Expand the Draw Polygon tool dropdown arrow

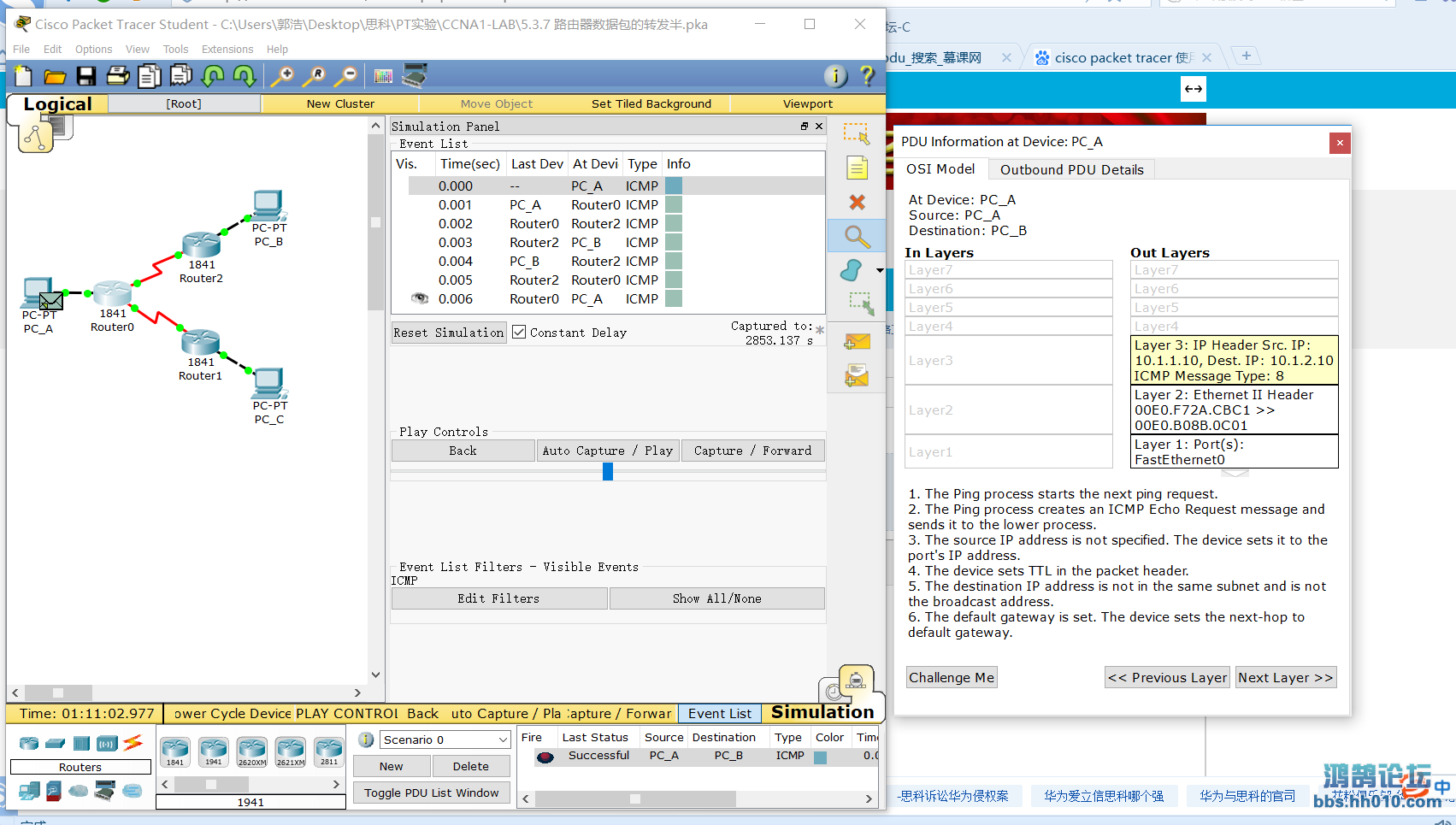point(880,271)
